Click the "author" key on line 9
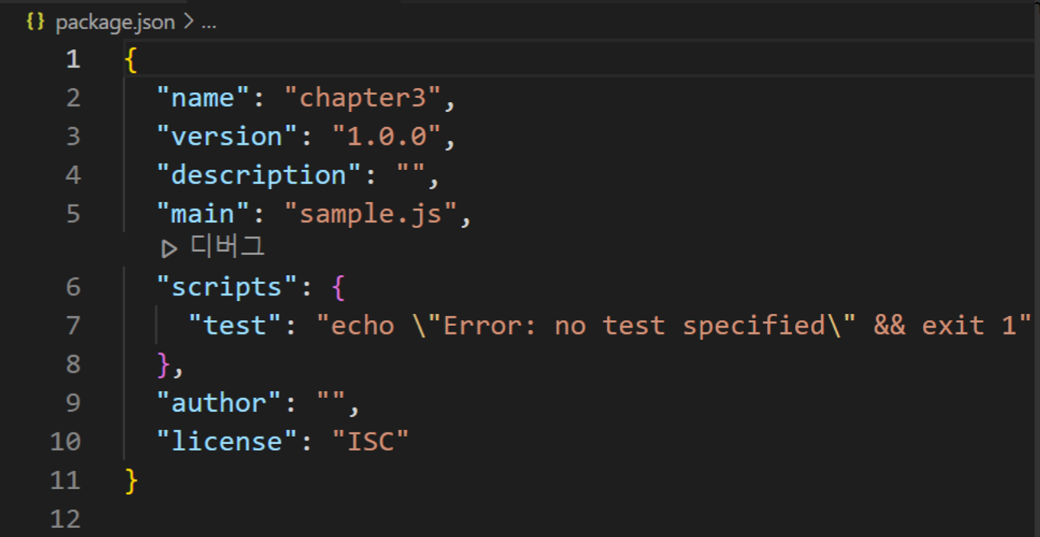 [x=220, y=403]
